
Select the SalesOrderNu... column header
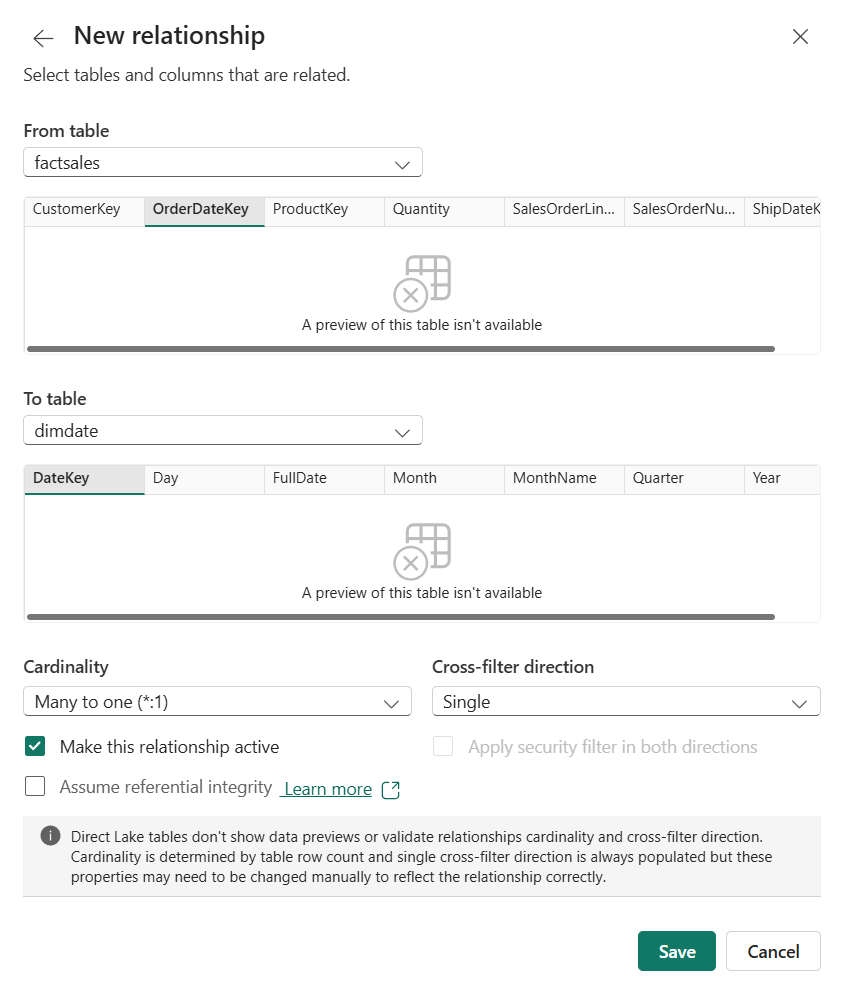[x=684, y=211]
